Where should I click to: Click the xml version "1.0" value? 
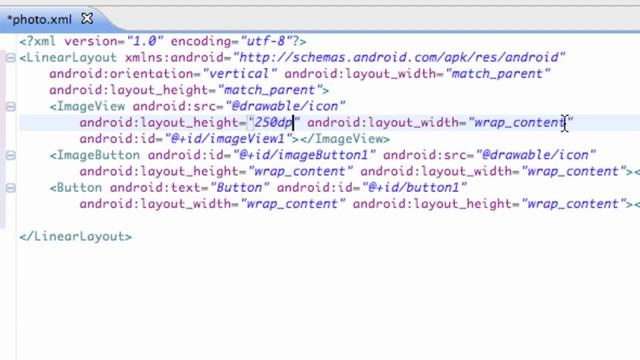click(x=145, y=41)
